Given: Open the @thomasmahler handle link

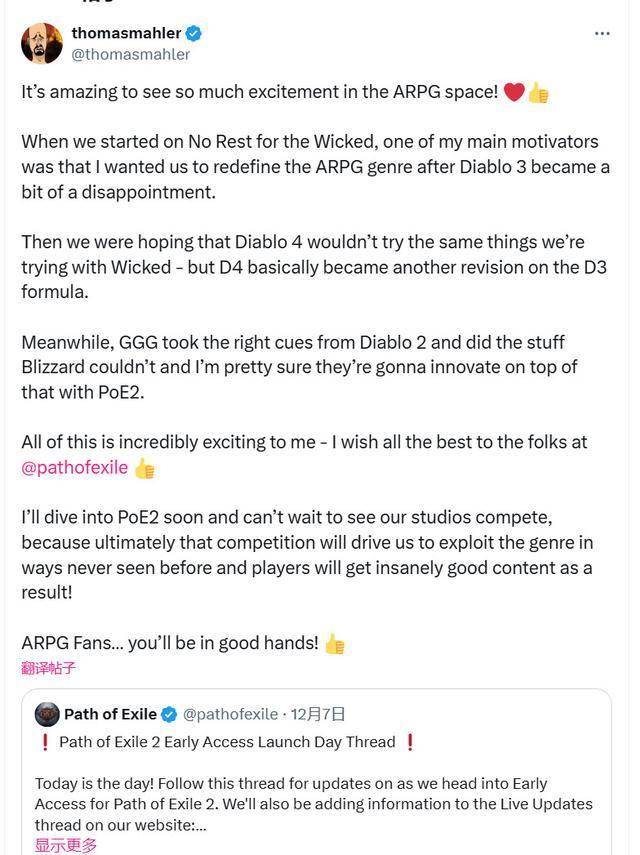Looking at the screenshot, I should [x=130, y=55].
